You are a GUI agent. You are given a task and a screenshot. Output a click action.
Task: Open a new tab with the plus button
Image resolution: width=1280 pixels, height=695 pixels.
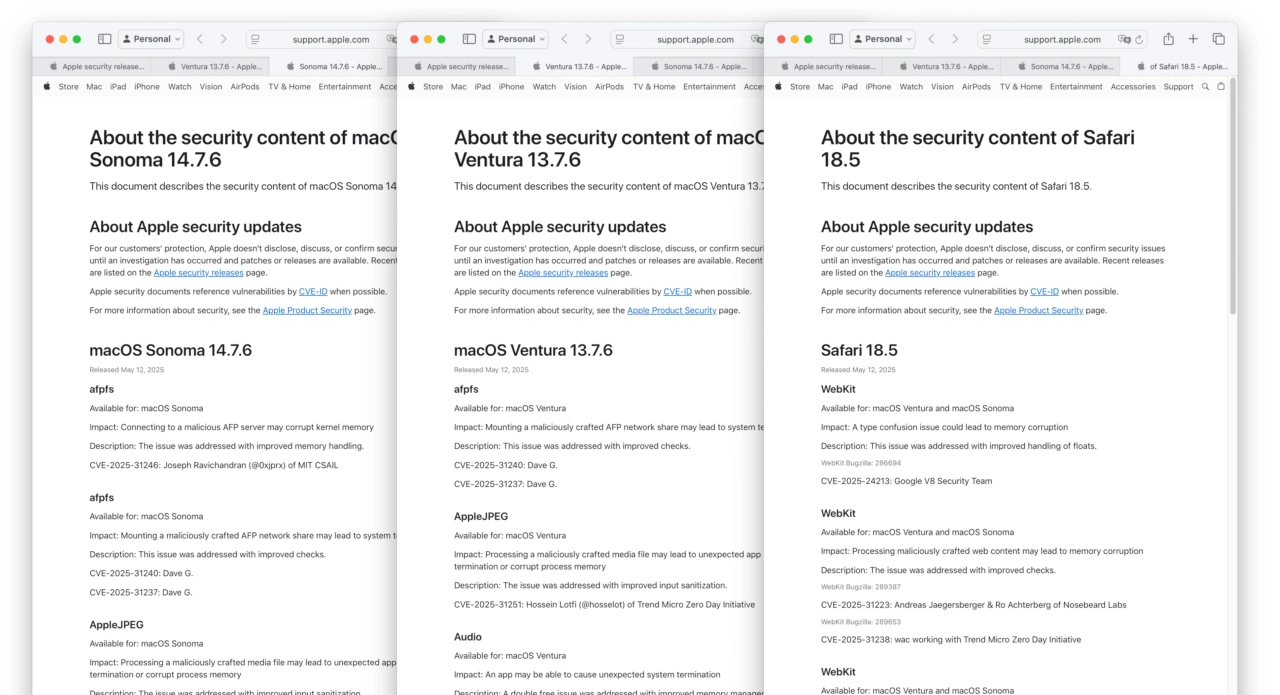click(1193, 39)
